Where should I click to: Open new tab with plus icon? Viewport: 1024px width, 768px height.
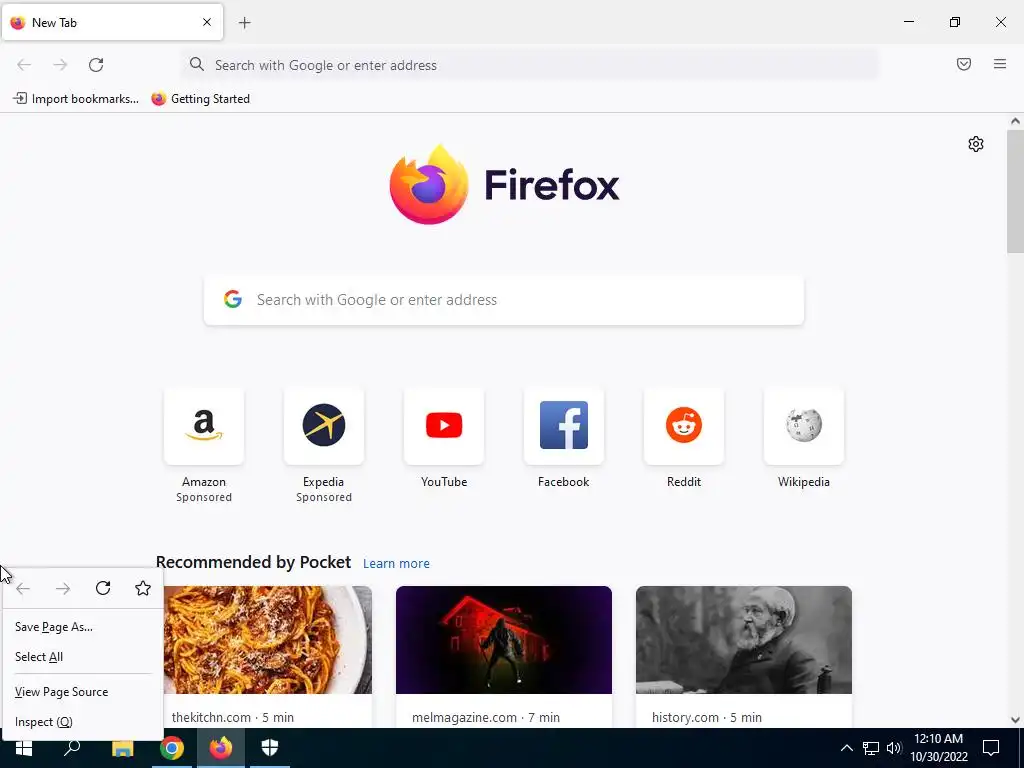(244, 23)
